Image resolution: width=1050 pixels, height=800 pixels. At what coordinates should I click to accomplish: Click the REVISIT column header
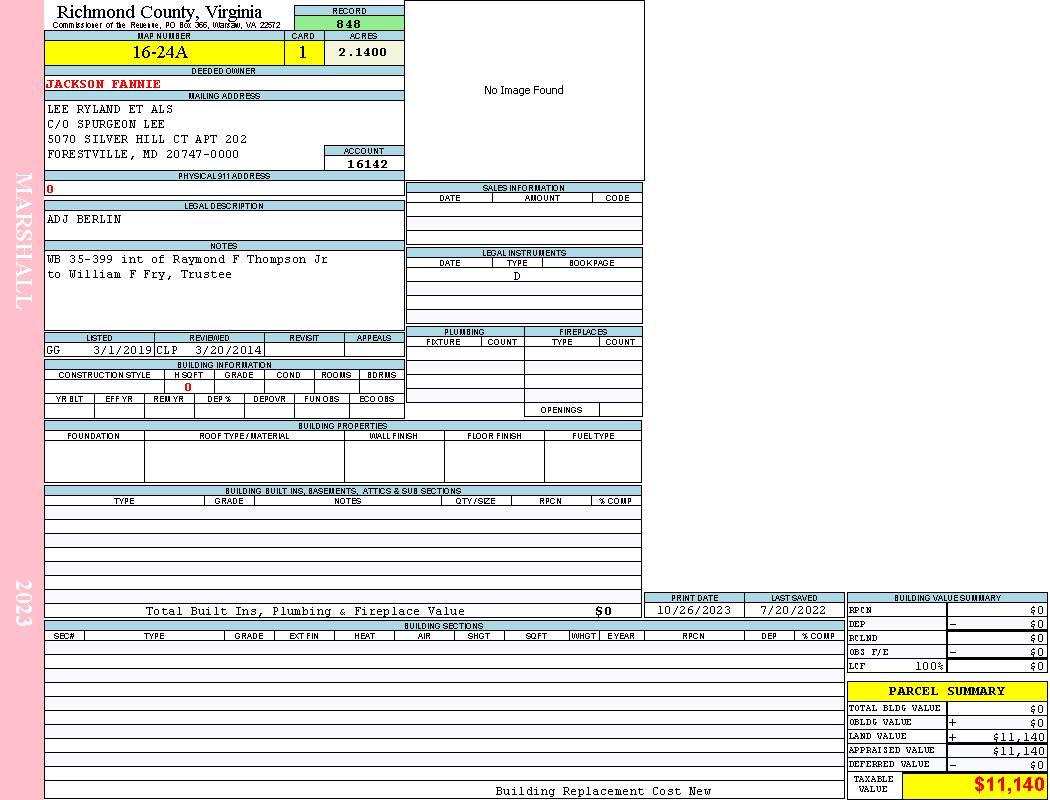click(304, 338)
